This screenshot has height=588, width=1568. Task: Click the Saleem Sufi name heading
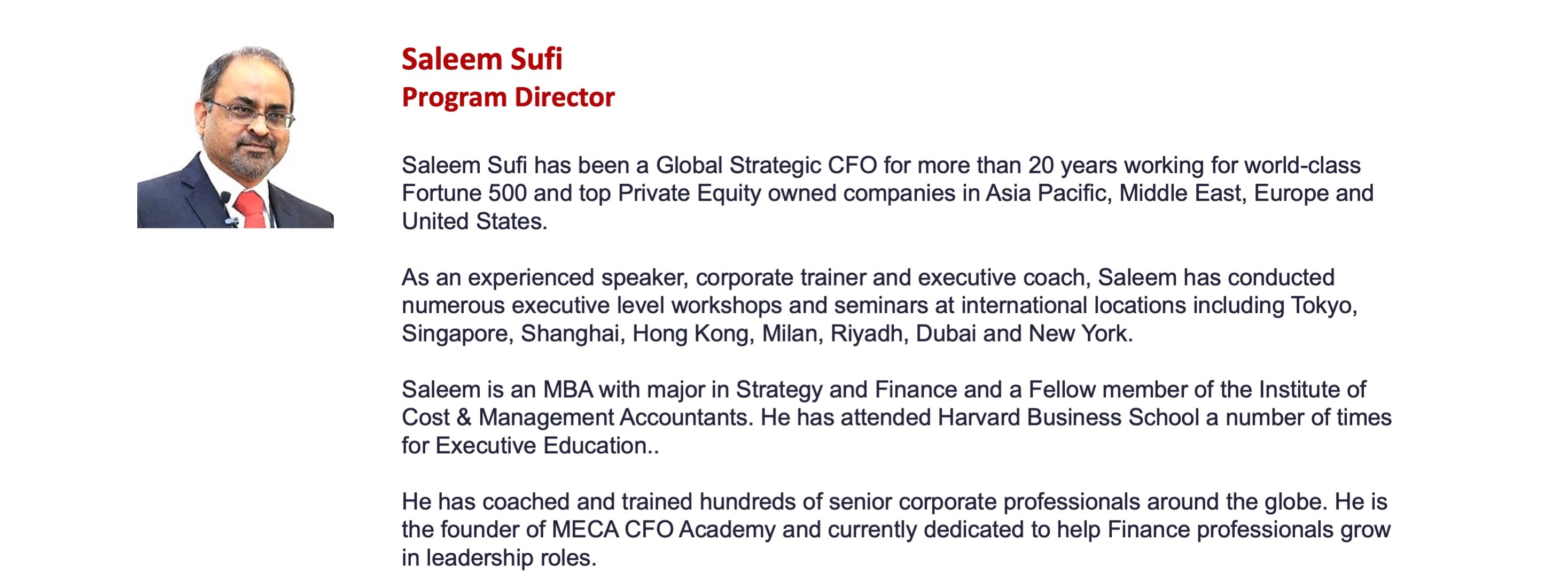[x=481, y=59]
